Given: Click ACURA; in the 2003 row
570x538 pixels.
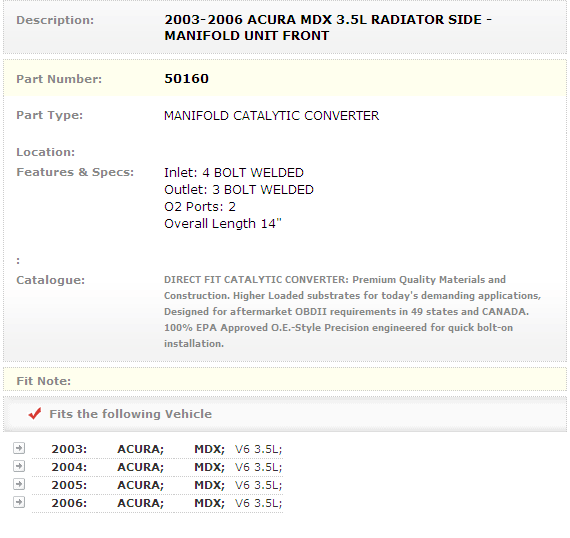Looking at the screenshot, I should tap(141, 449).
